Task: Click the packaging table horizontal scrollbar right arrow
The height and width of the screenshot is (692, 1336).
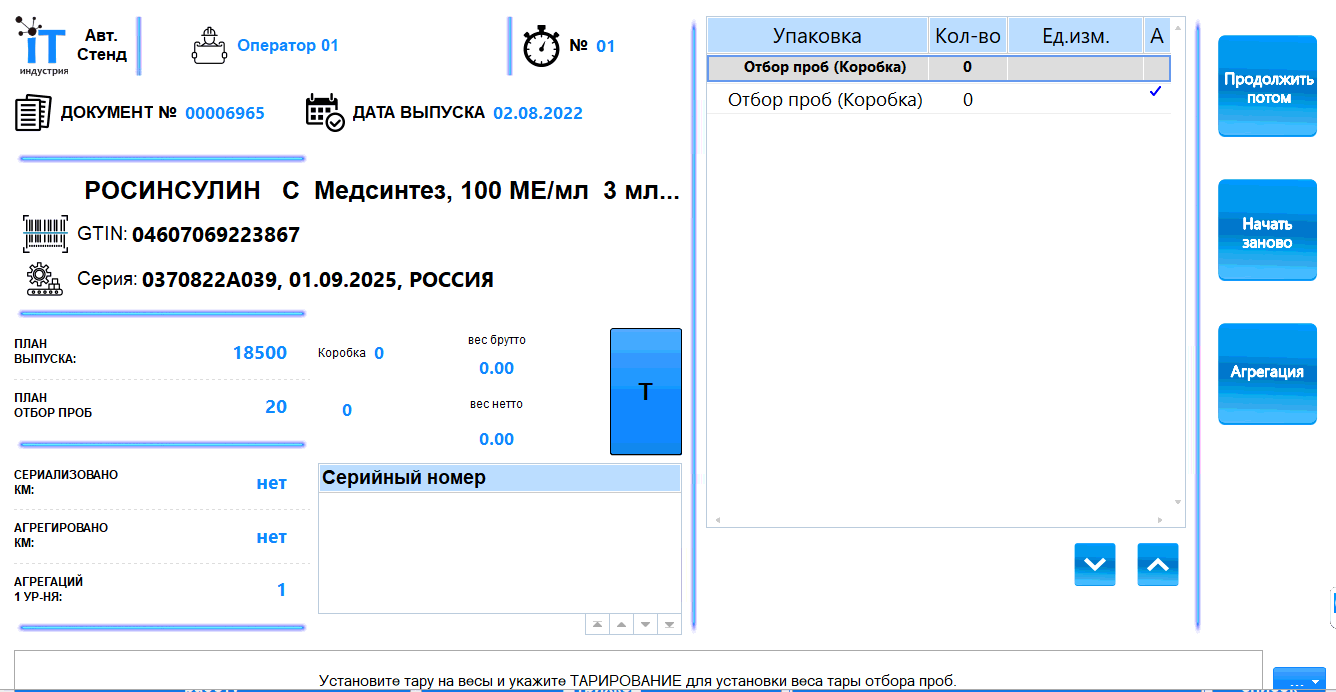Action: coord(1160,520)
